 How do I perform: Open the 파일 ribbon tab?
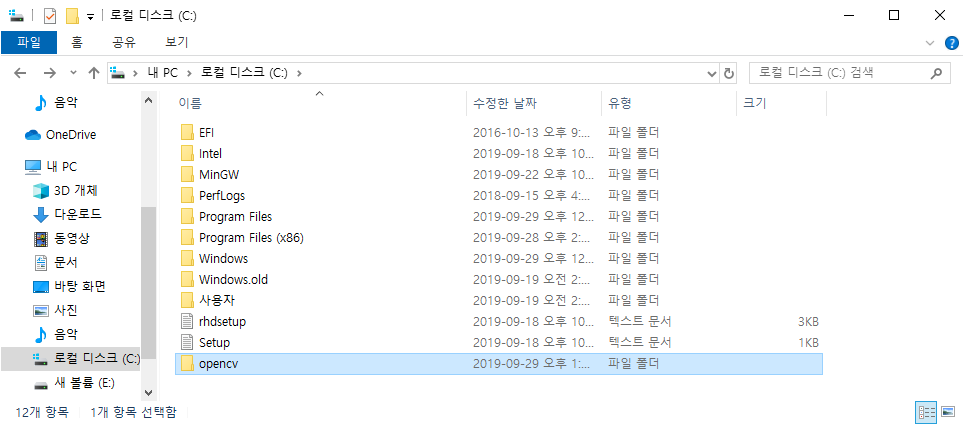[x=29, y=42]
